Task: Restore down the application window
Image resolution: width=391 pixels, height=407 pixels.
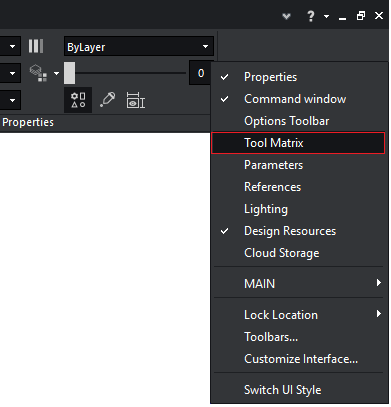Action: pos(361,16)
